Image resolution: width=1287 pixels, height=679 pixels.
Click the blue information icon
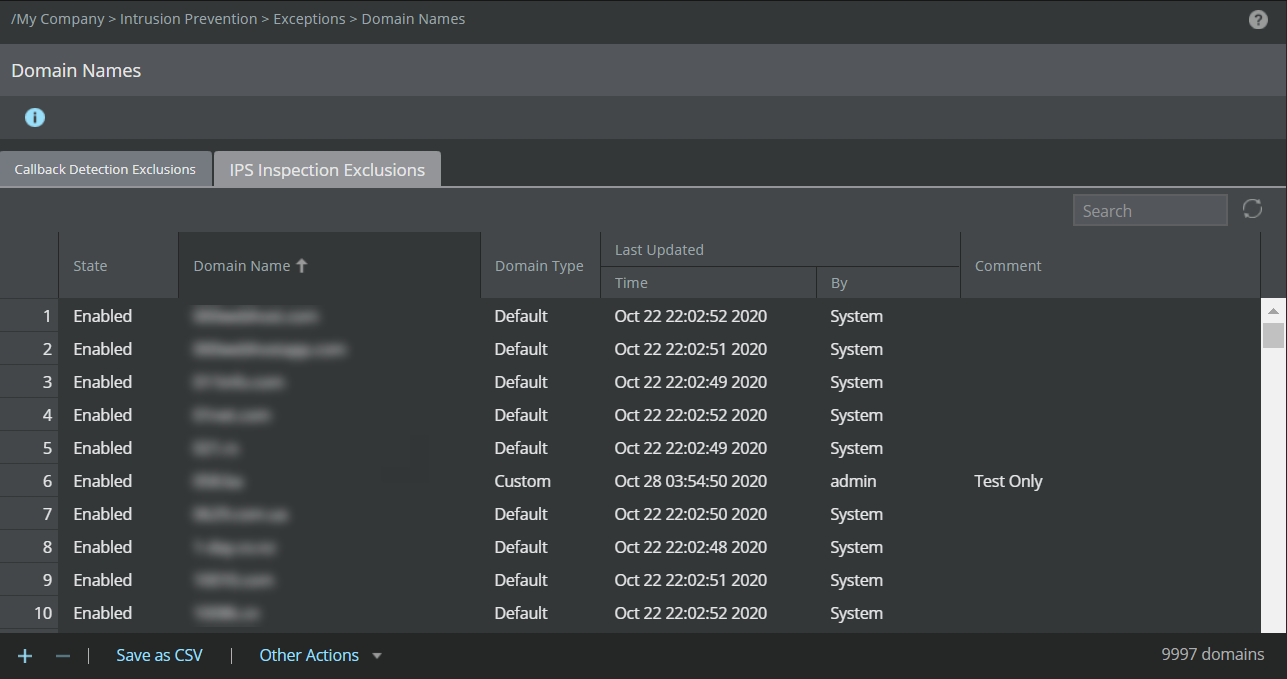(x=35, y=118)
